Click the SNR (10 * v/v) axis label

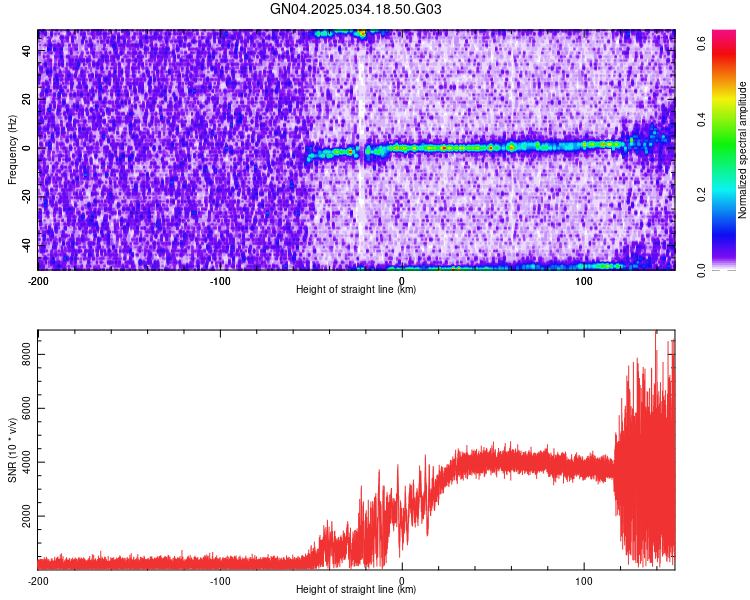tap(12, 450)
